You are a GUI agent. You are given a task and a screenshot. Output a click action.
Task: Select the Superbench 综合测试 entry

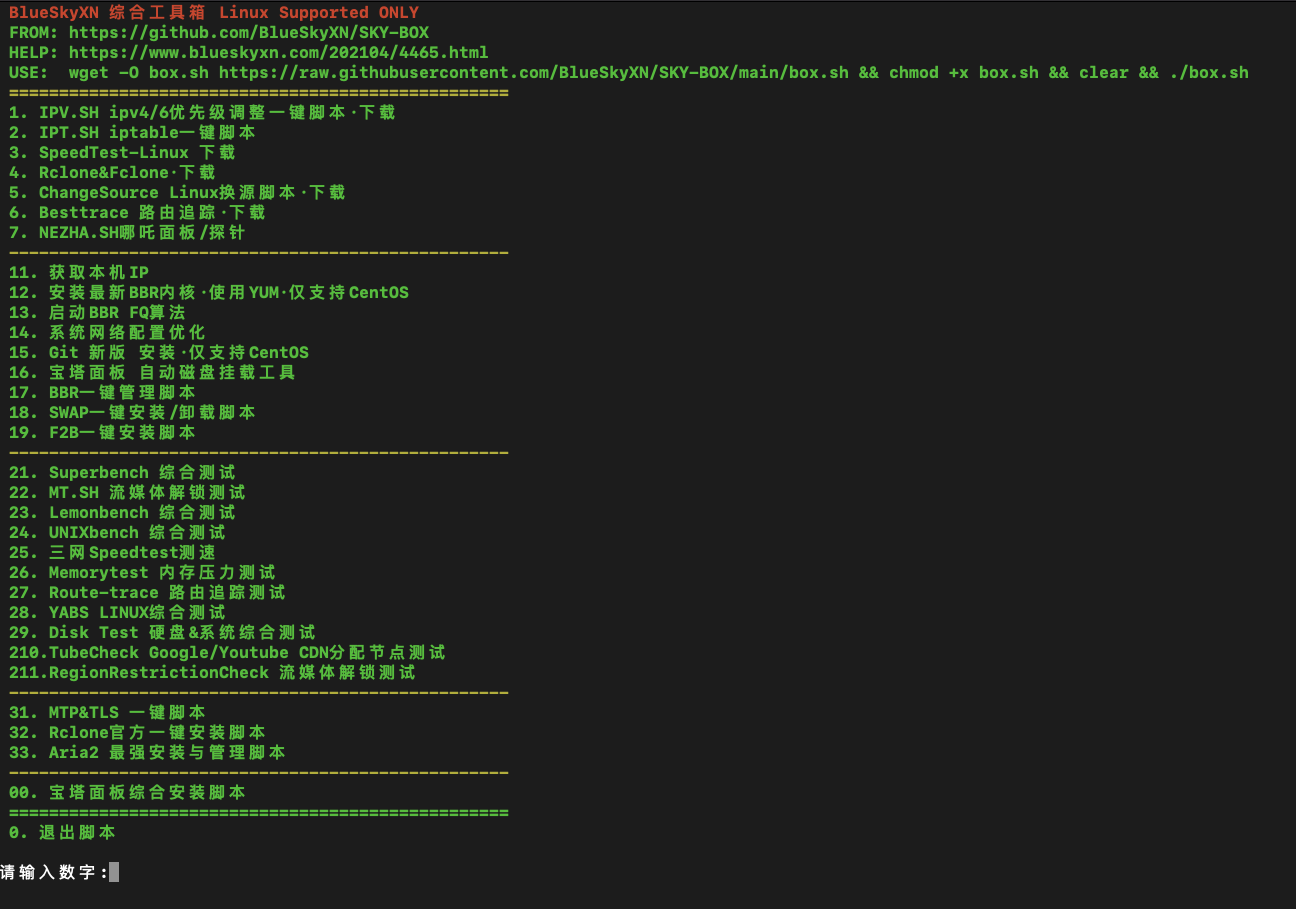tap(122, 473)
